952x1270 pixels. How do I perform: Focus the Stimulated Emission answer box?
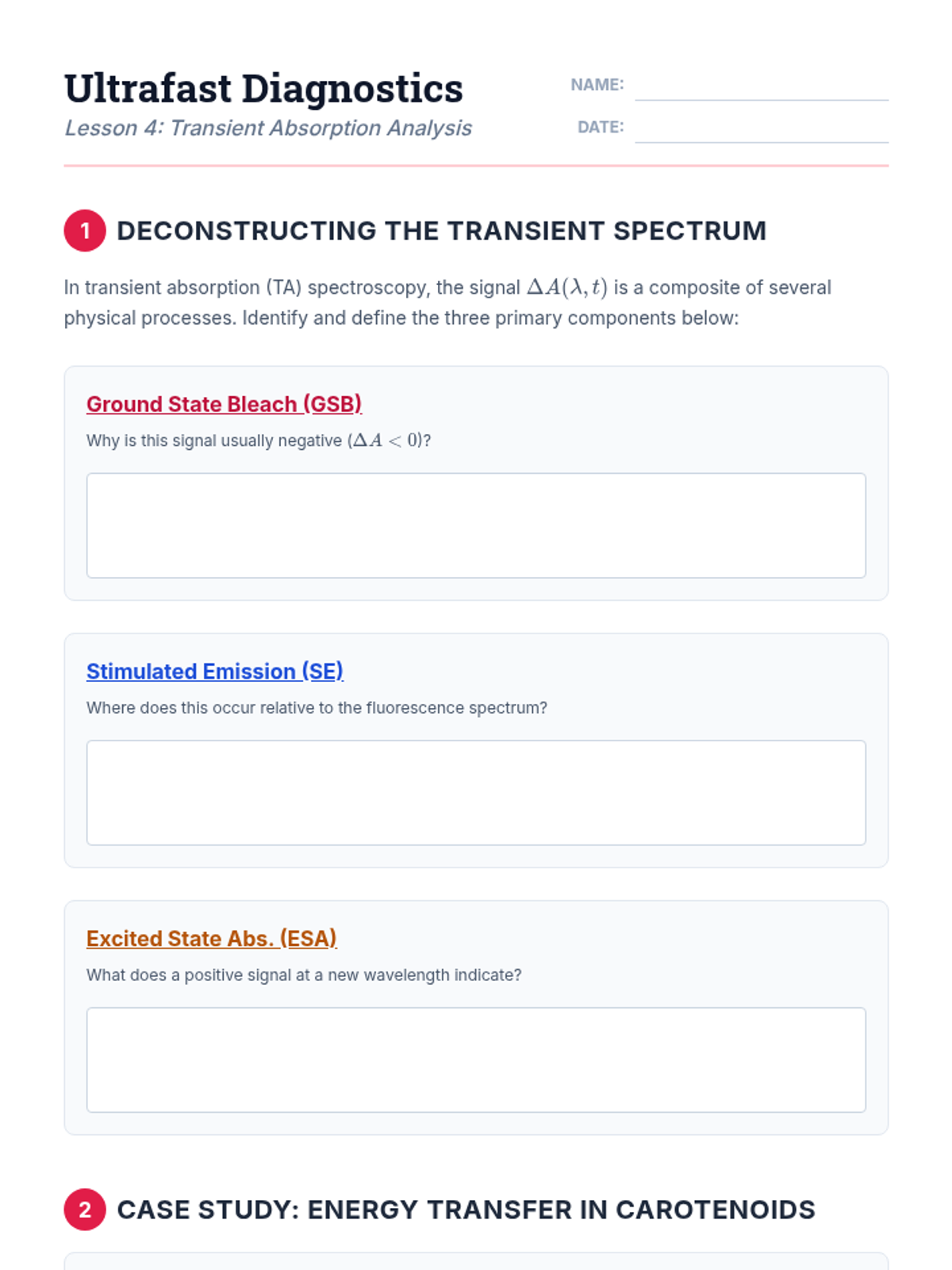tap(476, 792)
